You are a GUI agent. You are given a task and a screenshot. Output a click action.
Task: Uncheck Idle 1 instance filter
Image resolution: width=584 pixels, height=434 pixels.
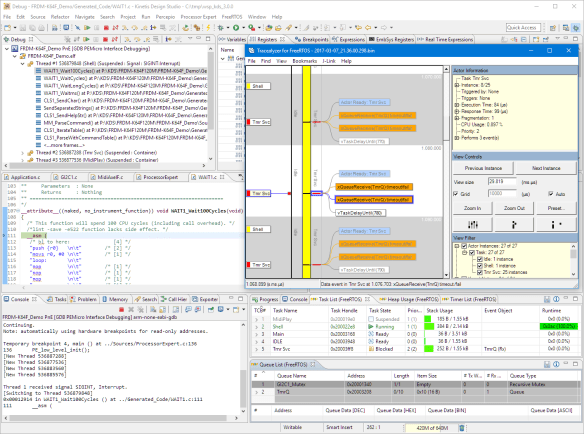(x=480, y=259)
